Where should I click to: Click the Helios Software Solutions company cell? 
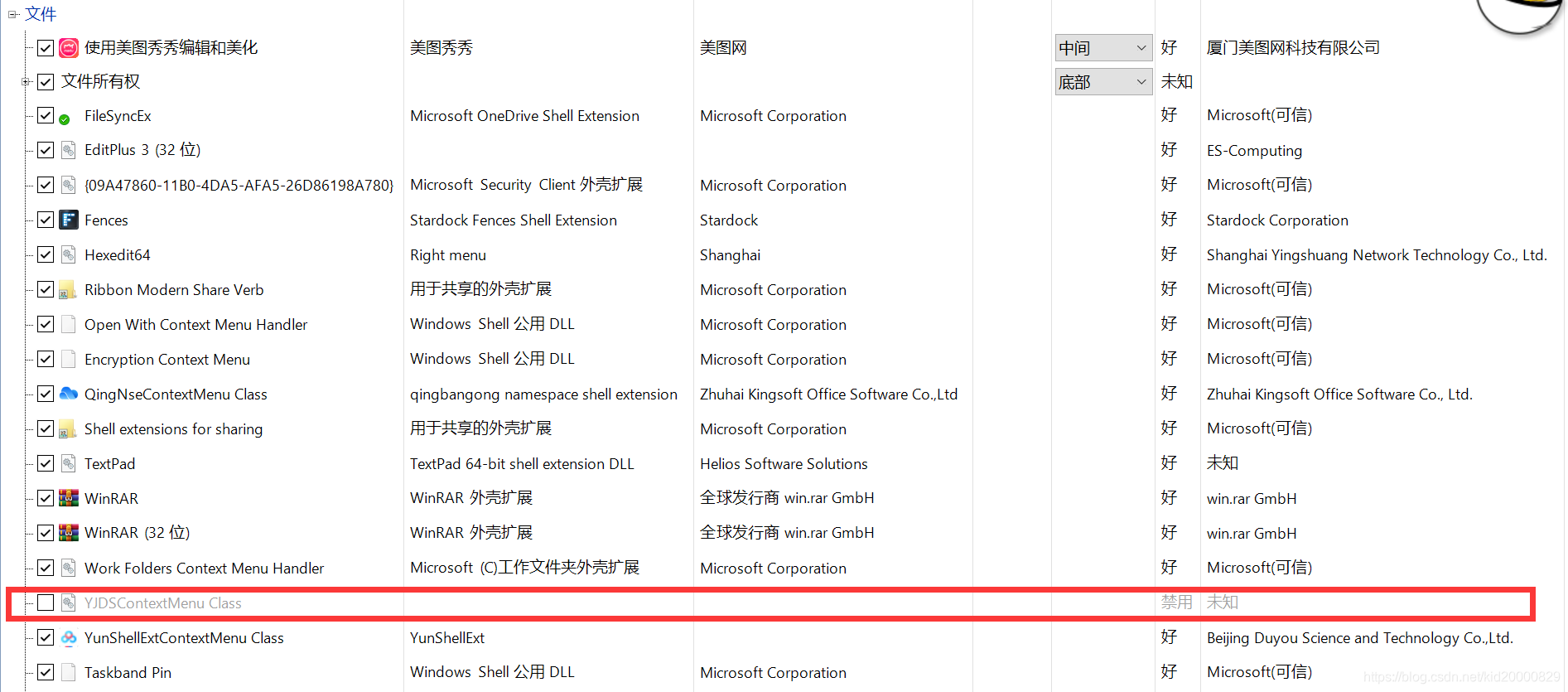pos(784,463)
